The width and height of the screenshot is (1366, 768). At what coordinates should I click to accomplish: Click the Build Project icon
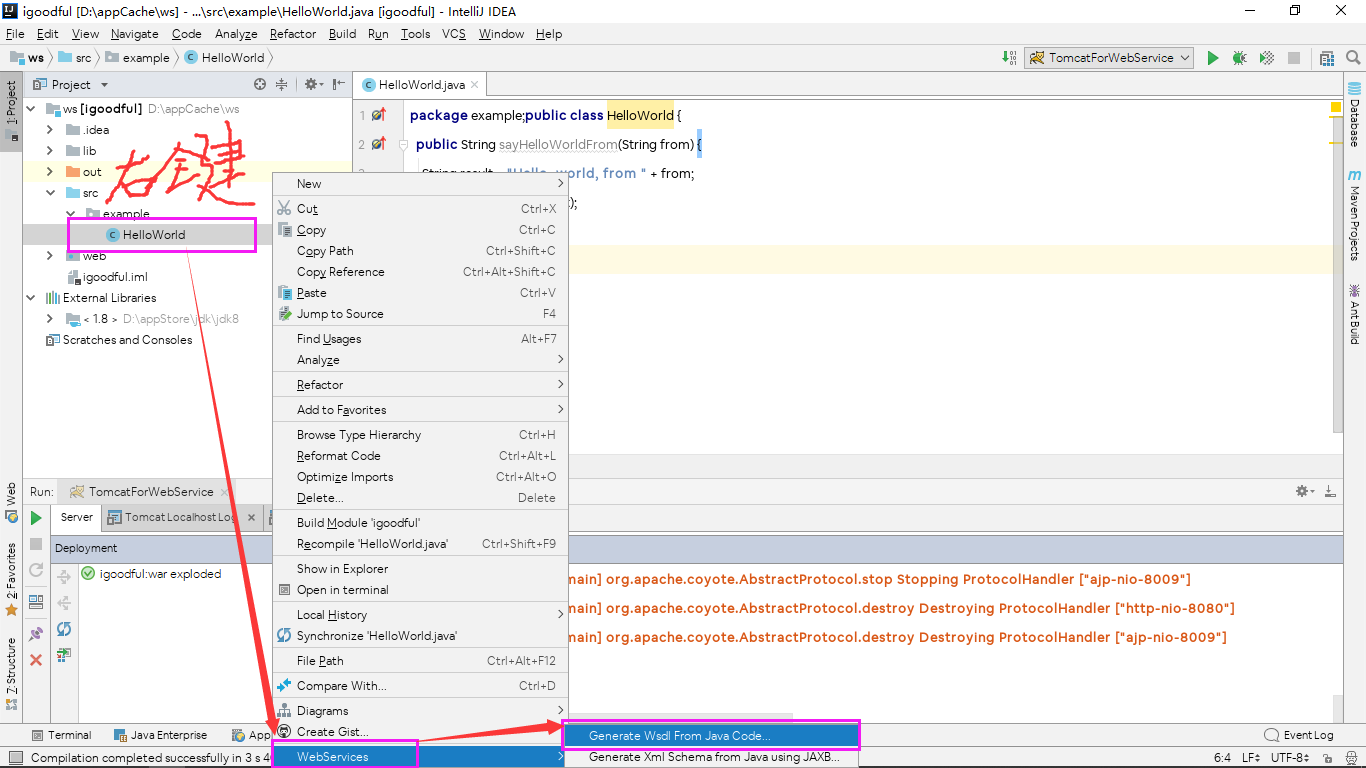tap(1009, 58)
